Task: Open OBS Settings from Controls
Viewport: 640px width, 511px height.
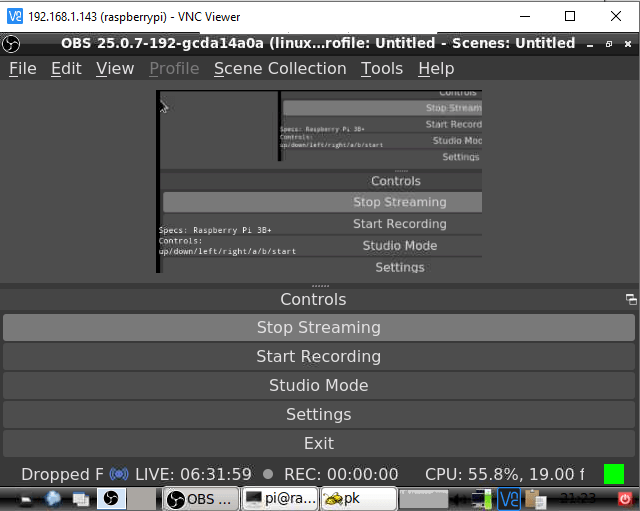Action: coord(319,414)
